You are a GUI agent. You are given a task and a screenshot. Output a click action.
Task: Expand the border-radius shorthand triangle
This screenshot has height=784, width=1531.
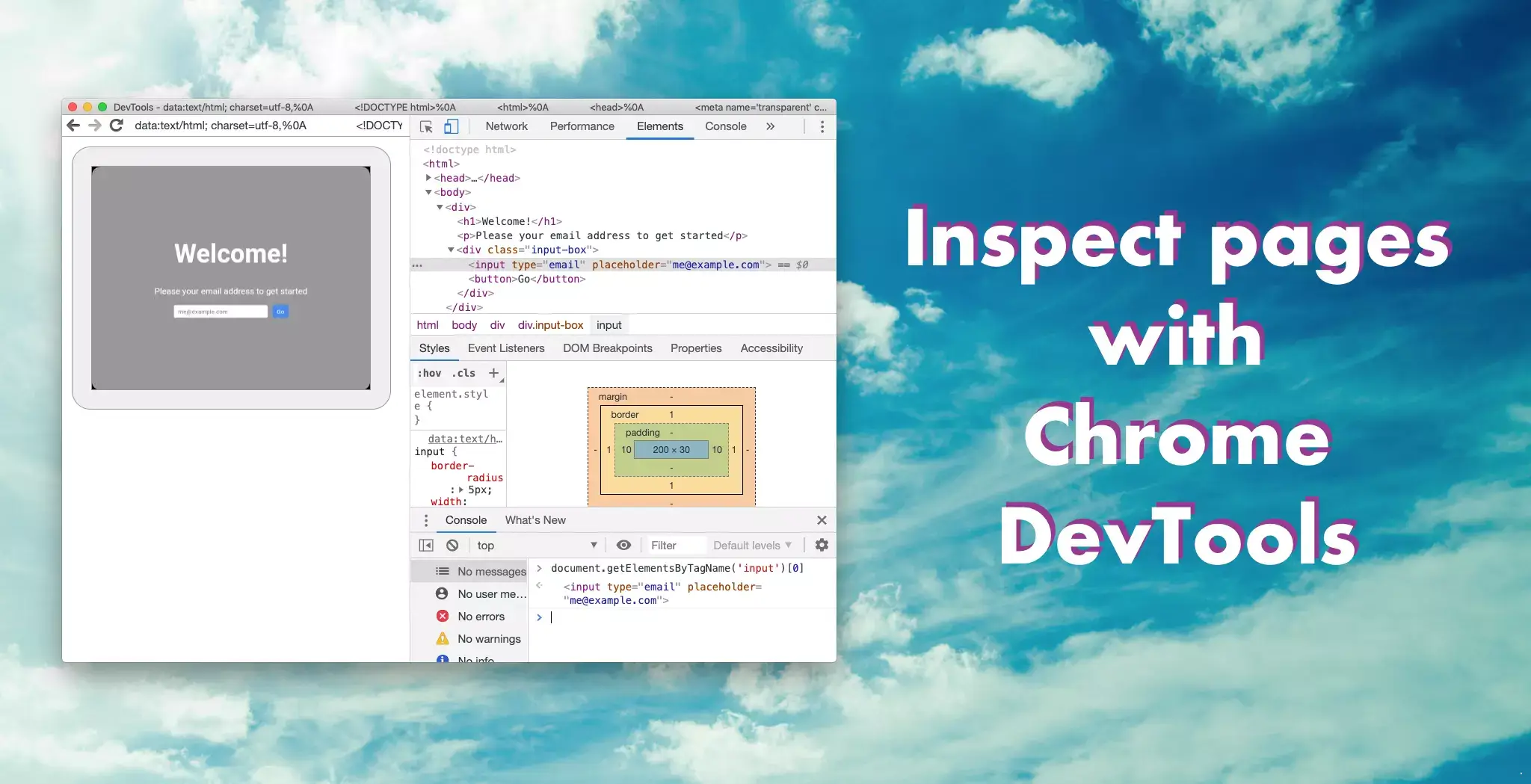tap(461, 490)
